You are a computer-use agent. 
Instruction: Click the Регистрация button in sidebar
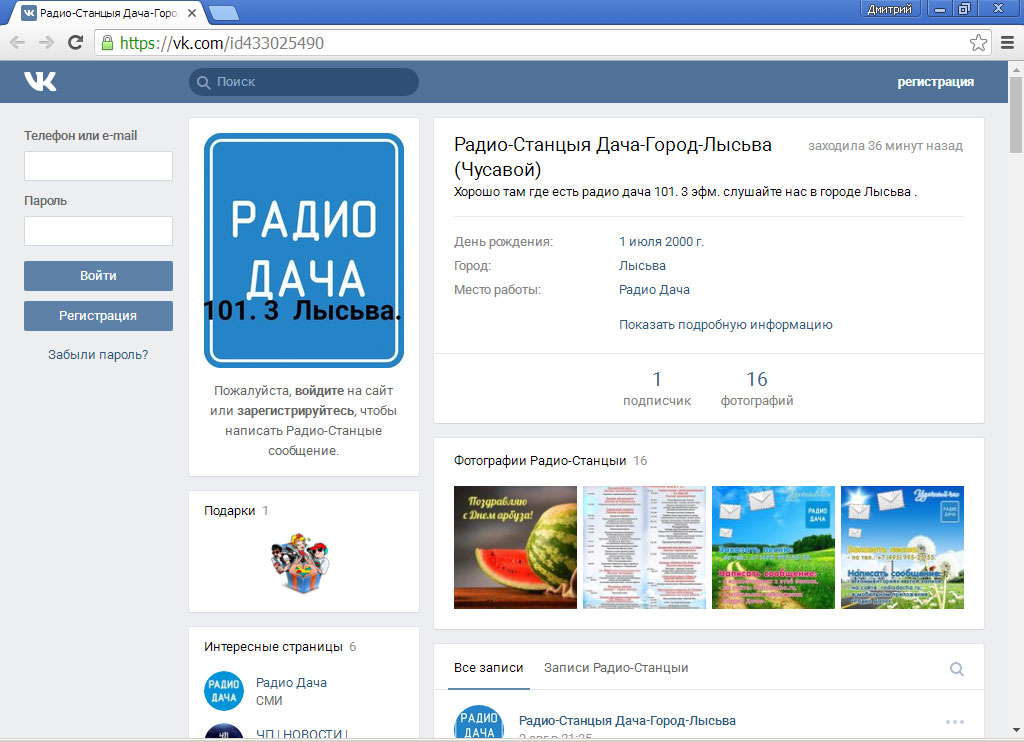coord(99,315)
